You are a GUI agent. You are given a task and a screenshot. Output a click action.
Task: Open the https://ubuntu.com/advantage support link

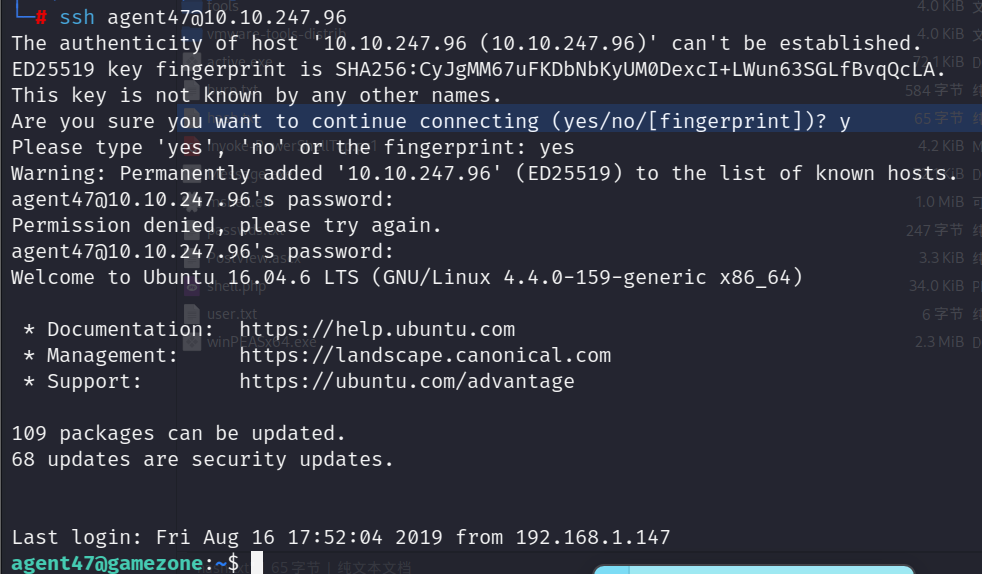pos(406,381)
